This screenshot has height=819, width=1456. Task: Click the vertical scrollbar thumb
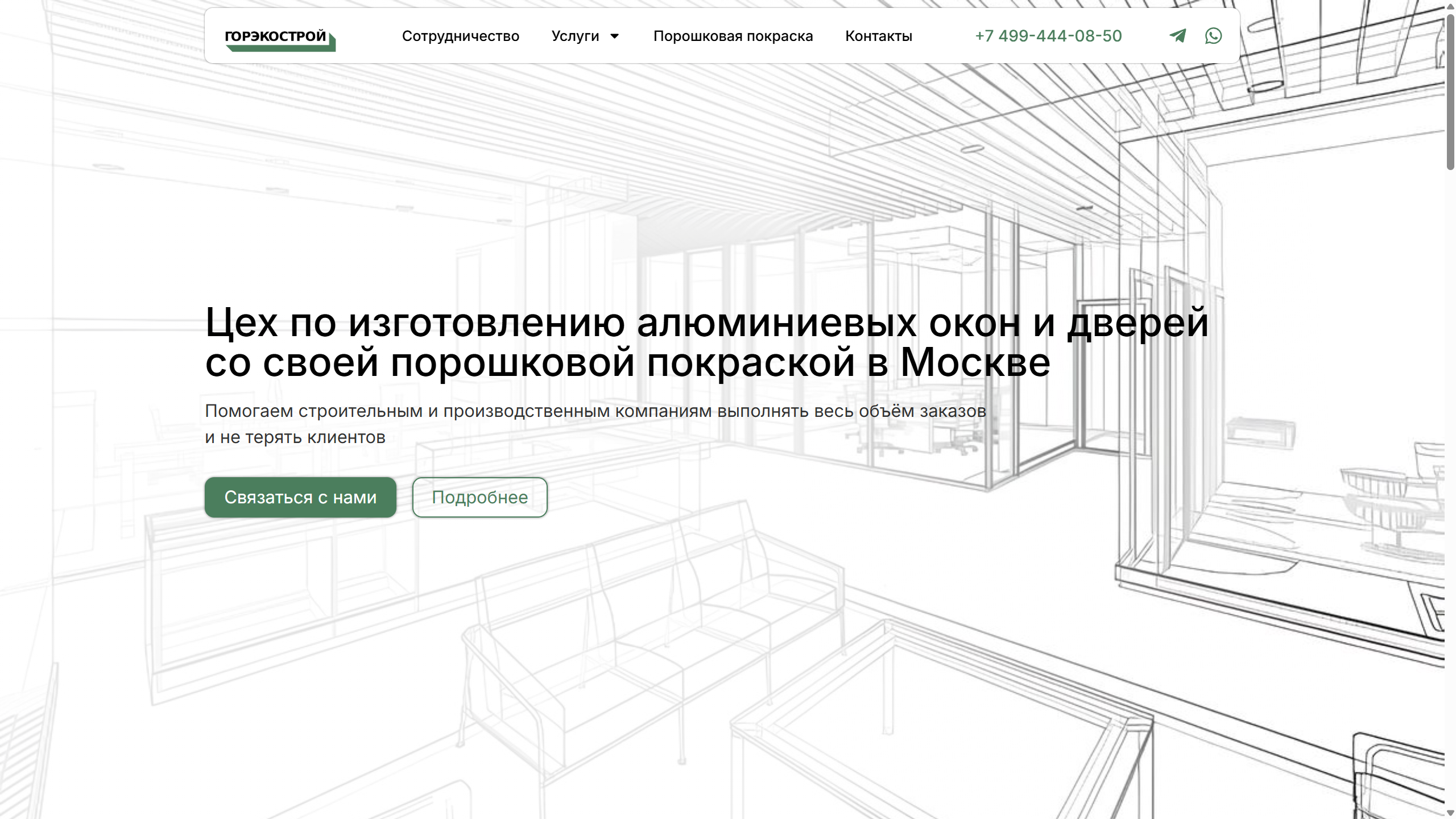pyautogui.click(x=1450, y=91)
